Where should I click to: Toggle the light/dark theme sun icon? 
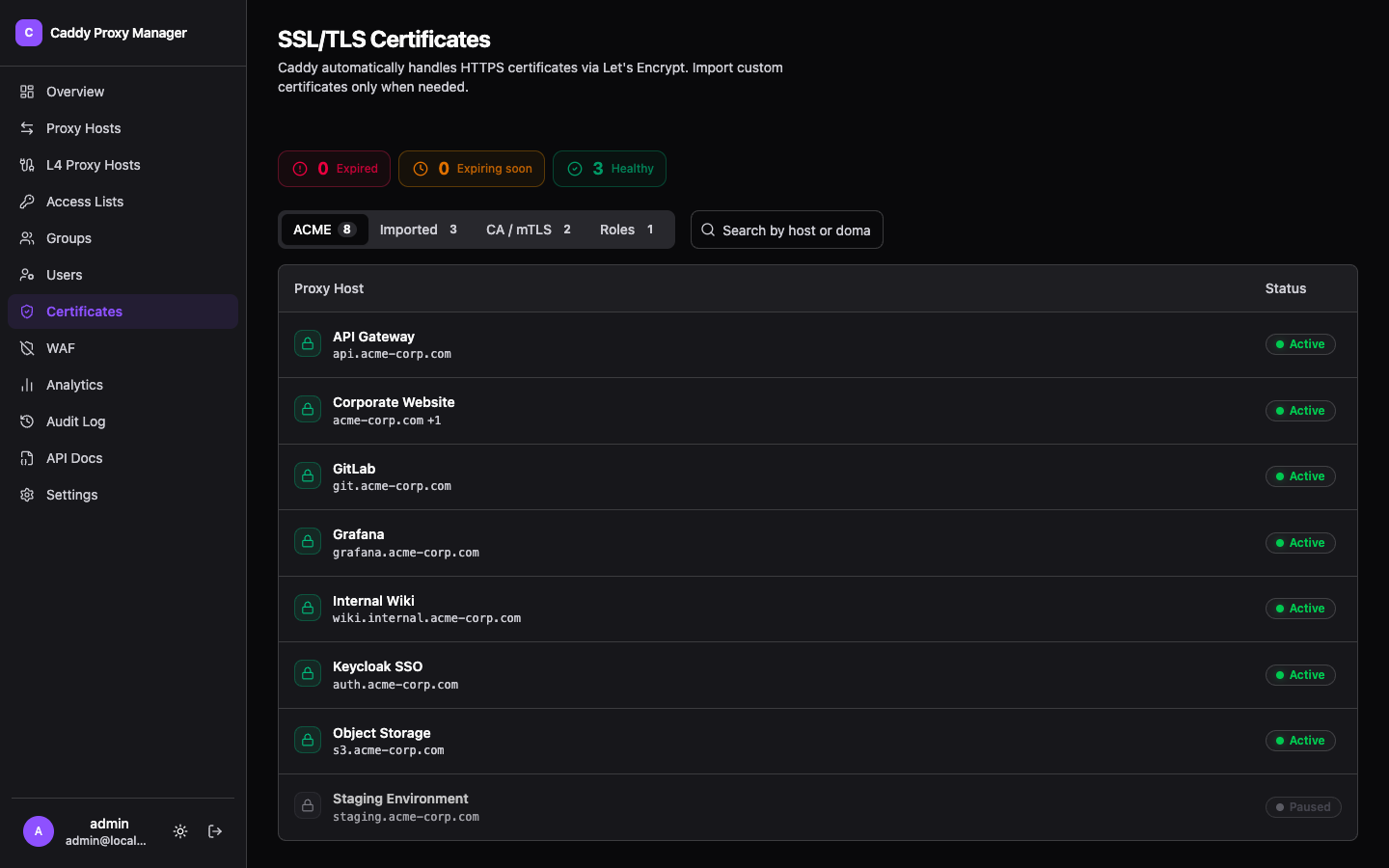180,831
